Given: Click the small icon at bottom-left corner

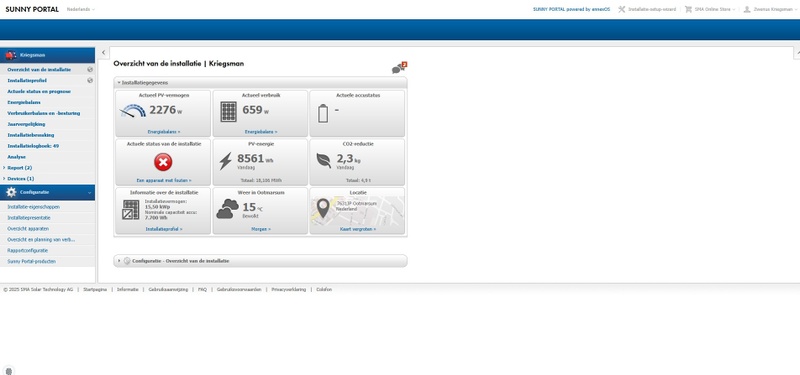Looking at the screenshot, I should (x=9, y=370).
